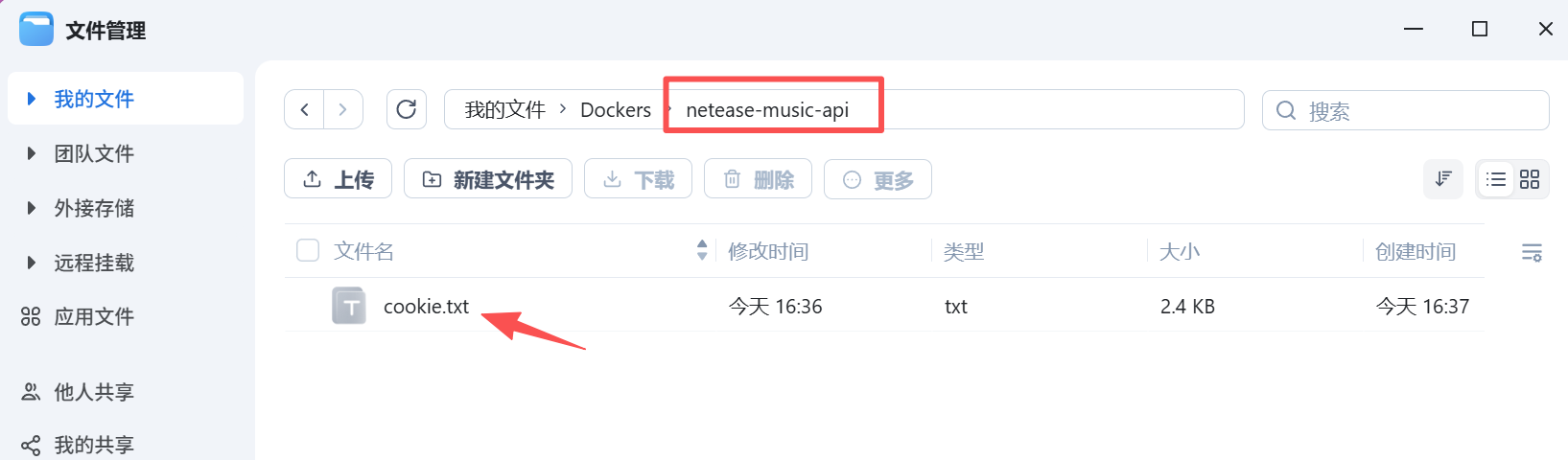Image resolution: width=1568 pixels, height=460 pixels.
Task: Go forward with the right chevron
Action: (343, 109)
